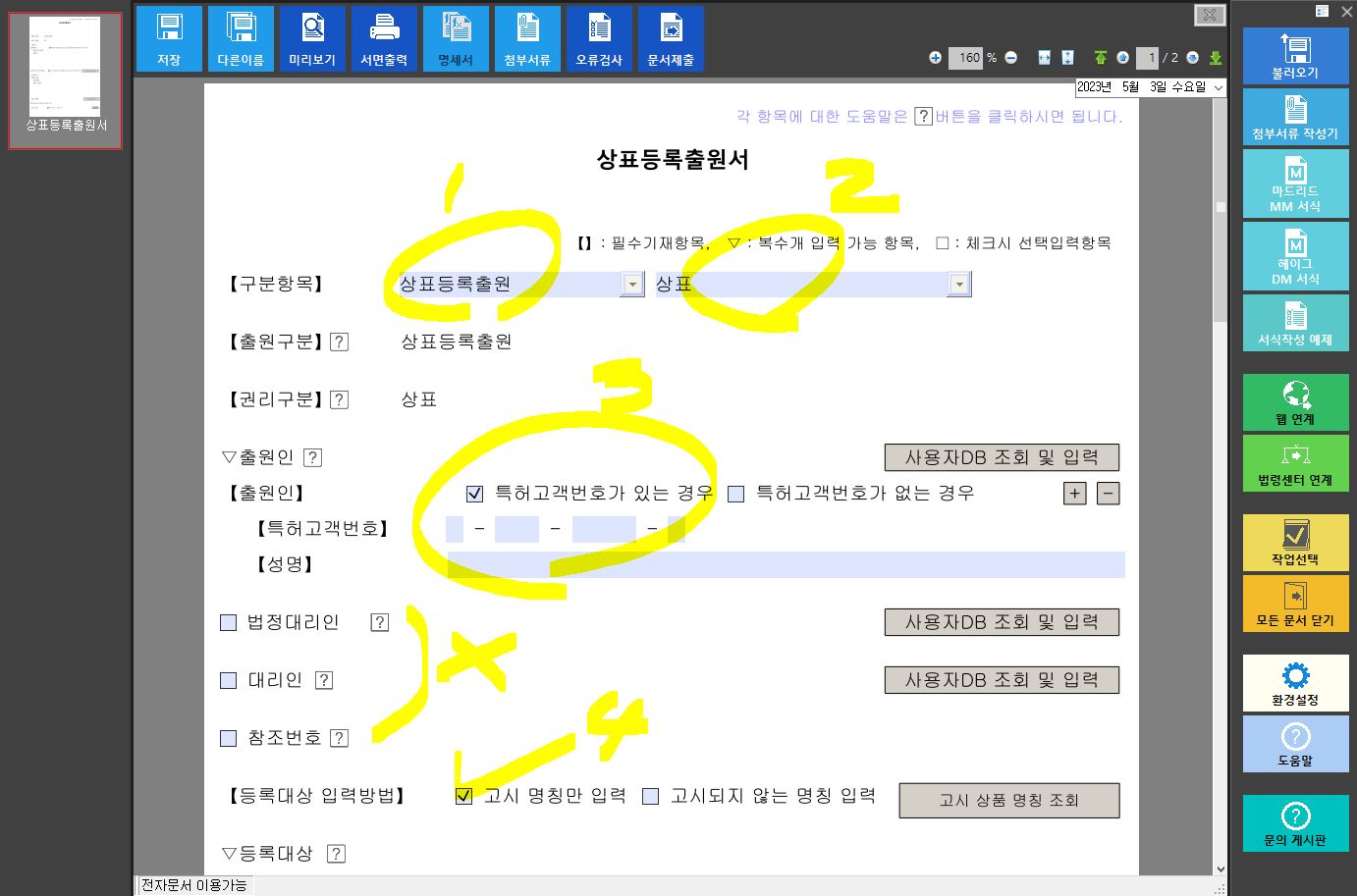This screenshot has width=1357, height=896.
Task: Select 상표등록출원서 page thumbnail
Action: pyautogui.click(x=66, y=80)
